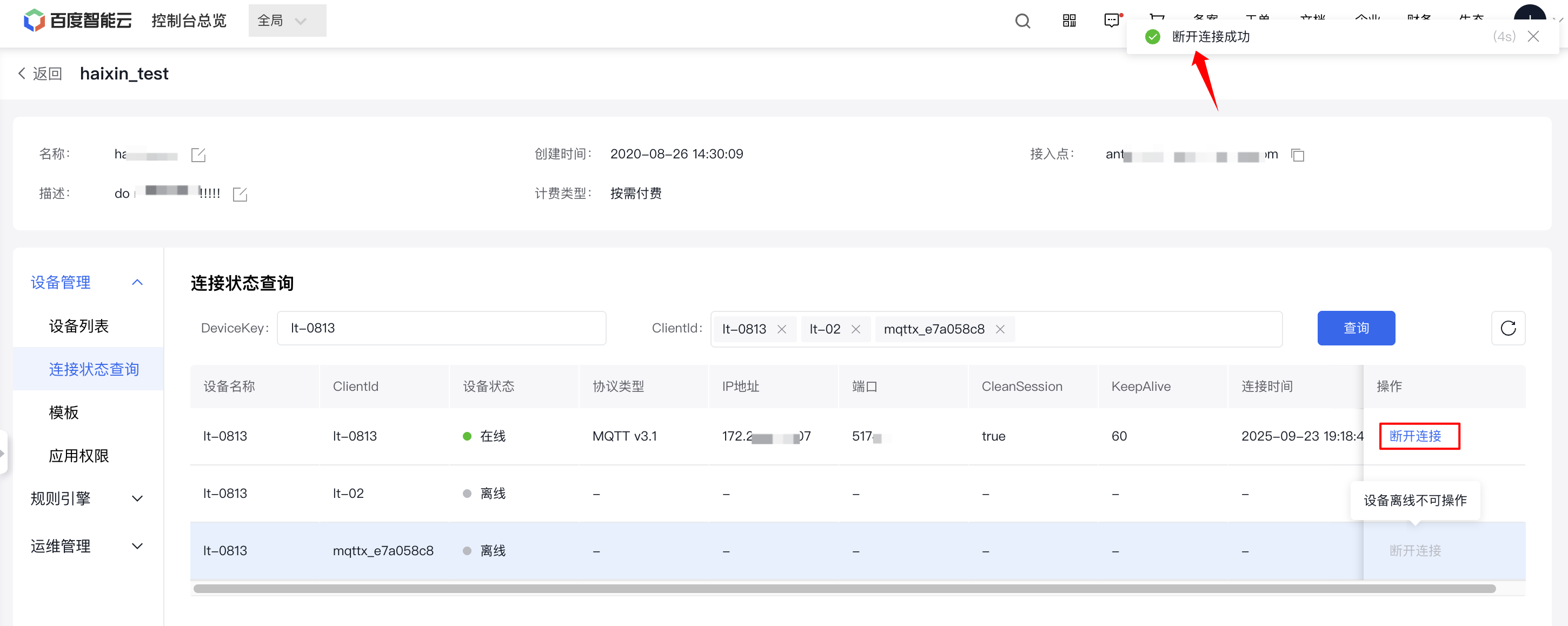The height and width of the screenshot is (626, 1568).
Task: Remove the lt-02 ClientId tag
Action: click(x=856, y=329)
